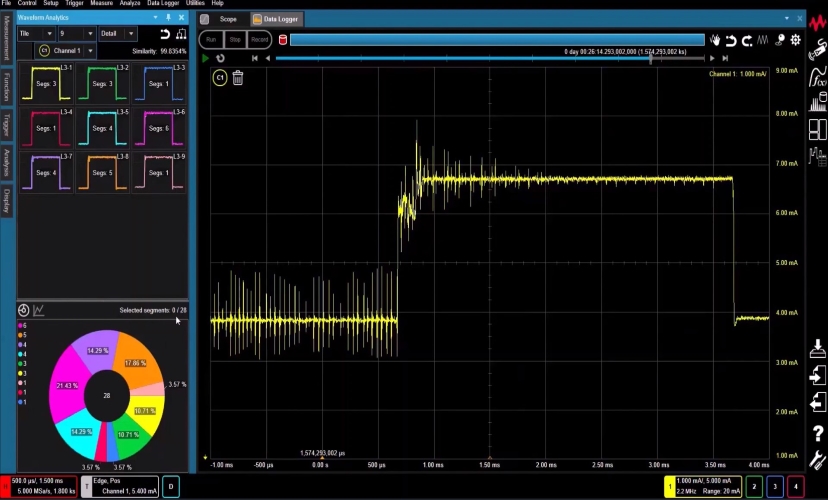Click the playback timeline slider handle
Viewport: 828px width, 500px height.
coord(652,58)
